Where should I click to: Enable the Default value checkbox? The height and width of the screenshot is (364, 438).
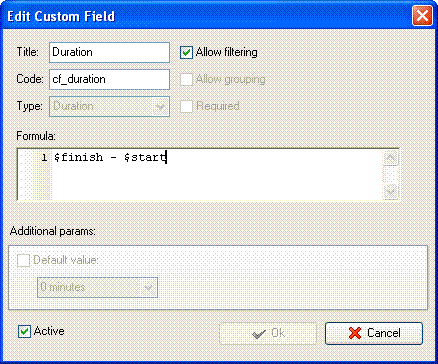24,260
